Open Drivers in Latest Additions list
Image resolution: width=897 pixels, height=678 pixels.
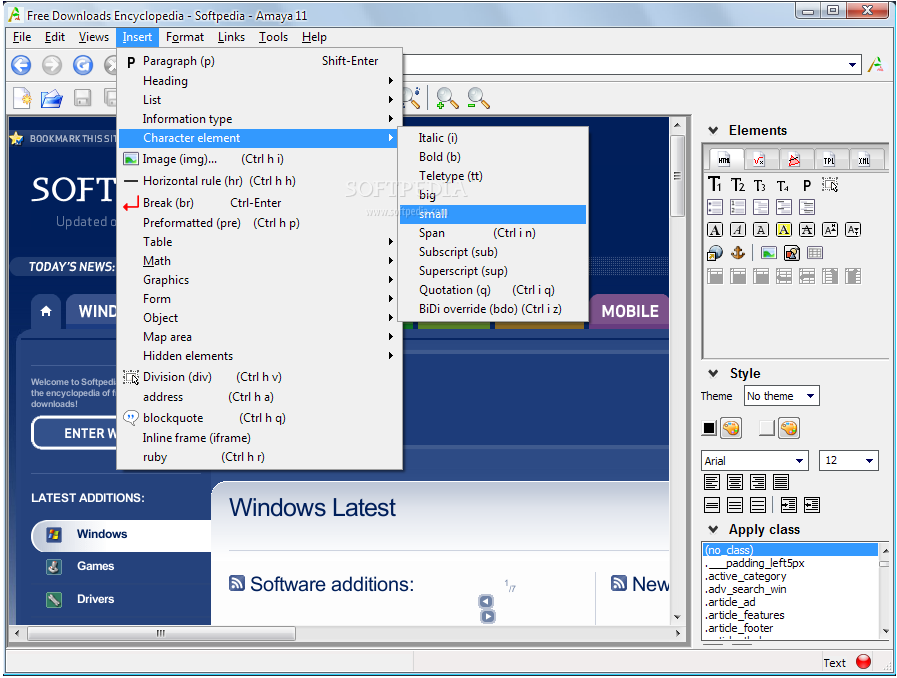(96, 599)
